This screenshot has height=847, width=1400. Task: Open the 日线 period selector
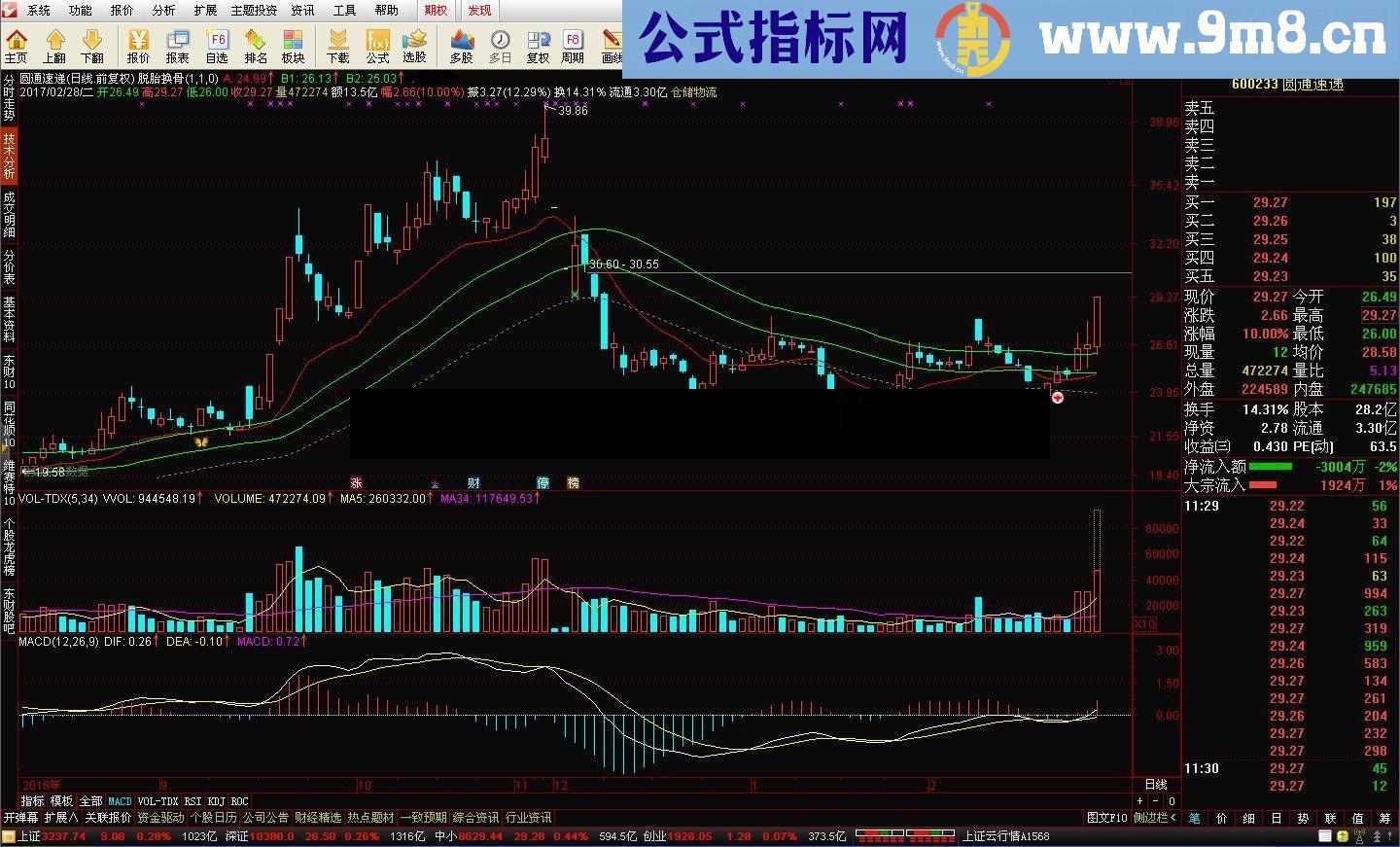point(1156,785)
